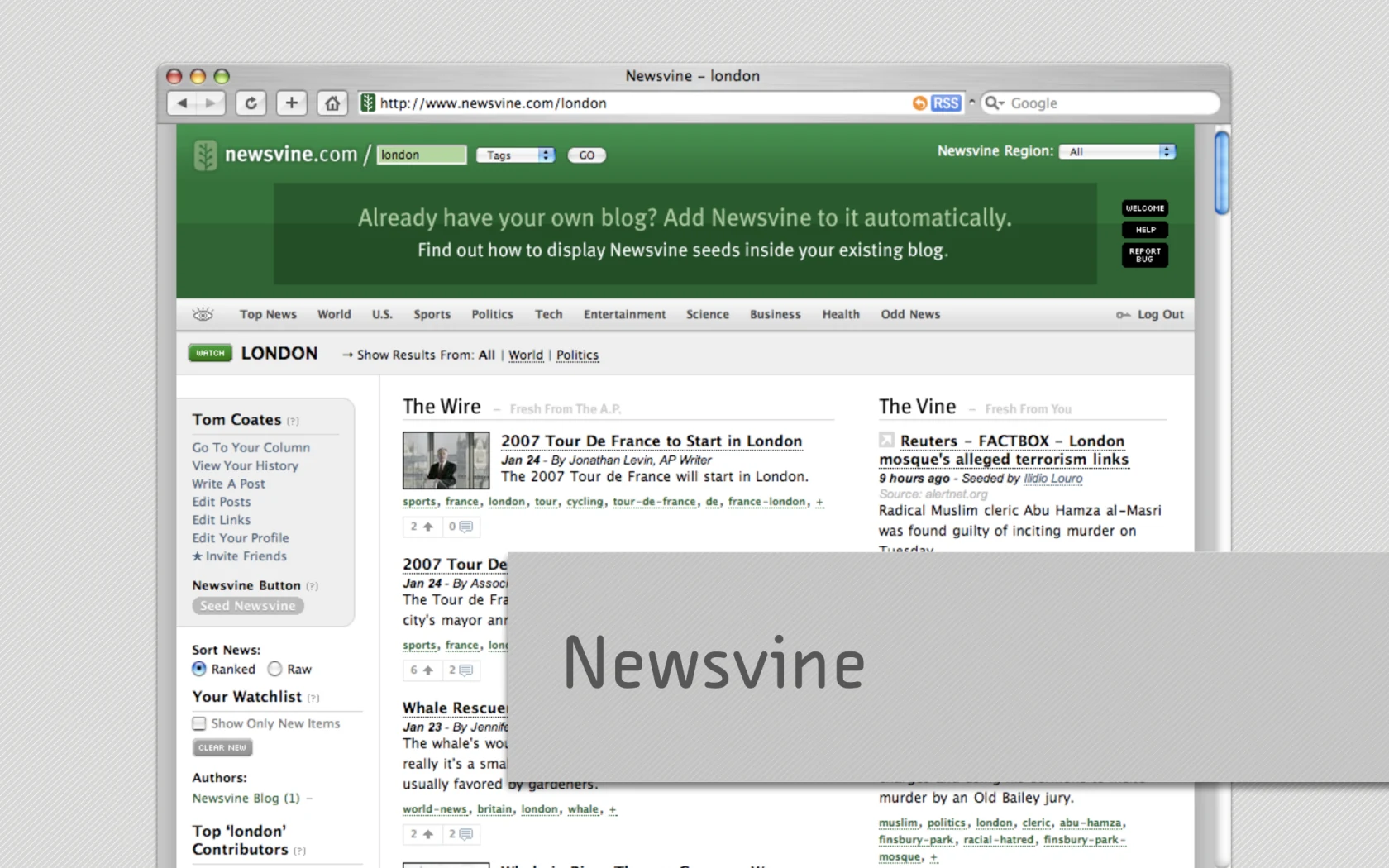Open the help mark beside Newsvine Button
The width and height of the screenshot is (1389, 868).
coord(312,586)
